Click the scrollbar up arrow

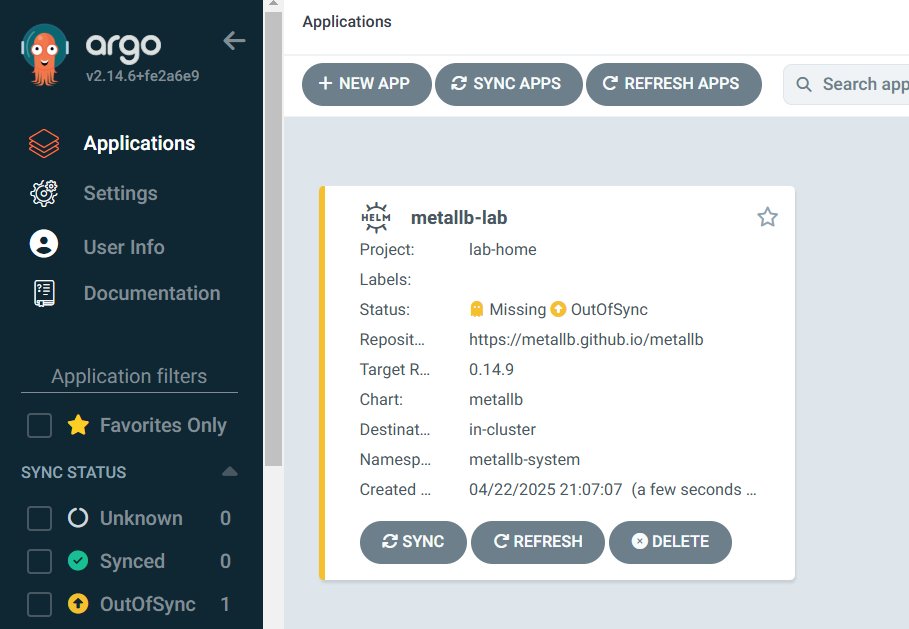[273, 4]
